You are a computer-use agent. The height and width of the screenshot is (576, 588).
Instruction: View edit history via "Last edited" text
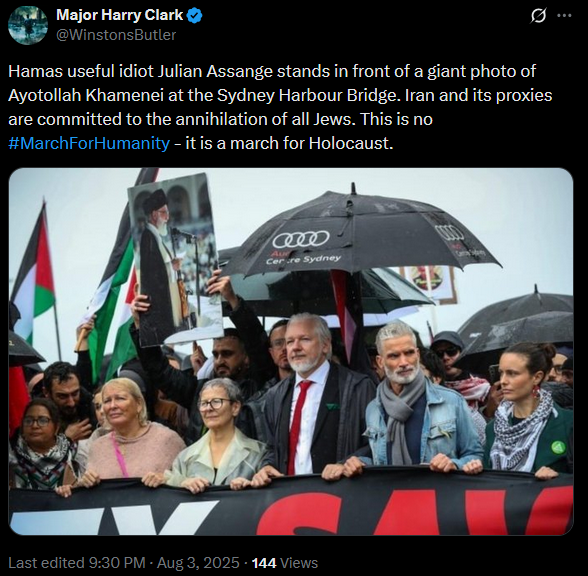tap(46, 563)
